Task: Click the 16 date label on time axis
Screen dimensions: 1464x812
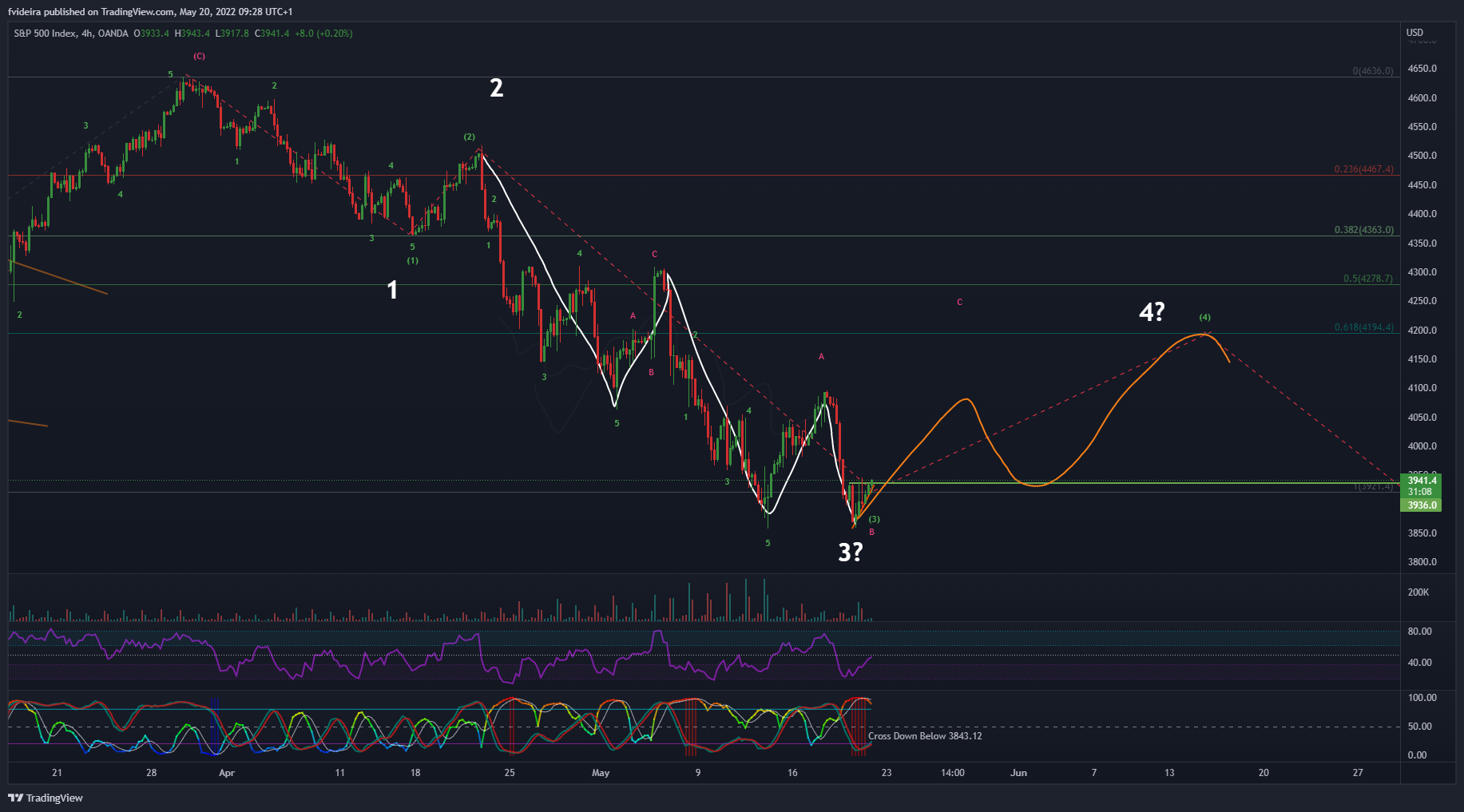Action: [792, 773]
